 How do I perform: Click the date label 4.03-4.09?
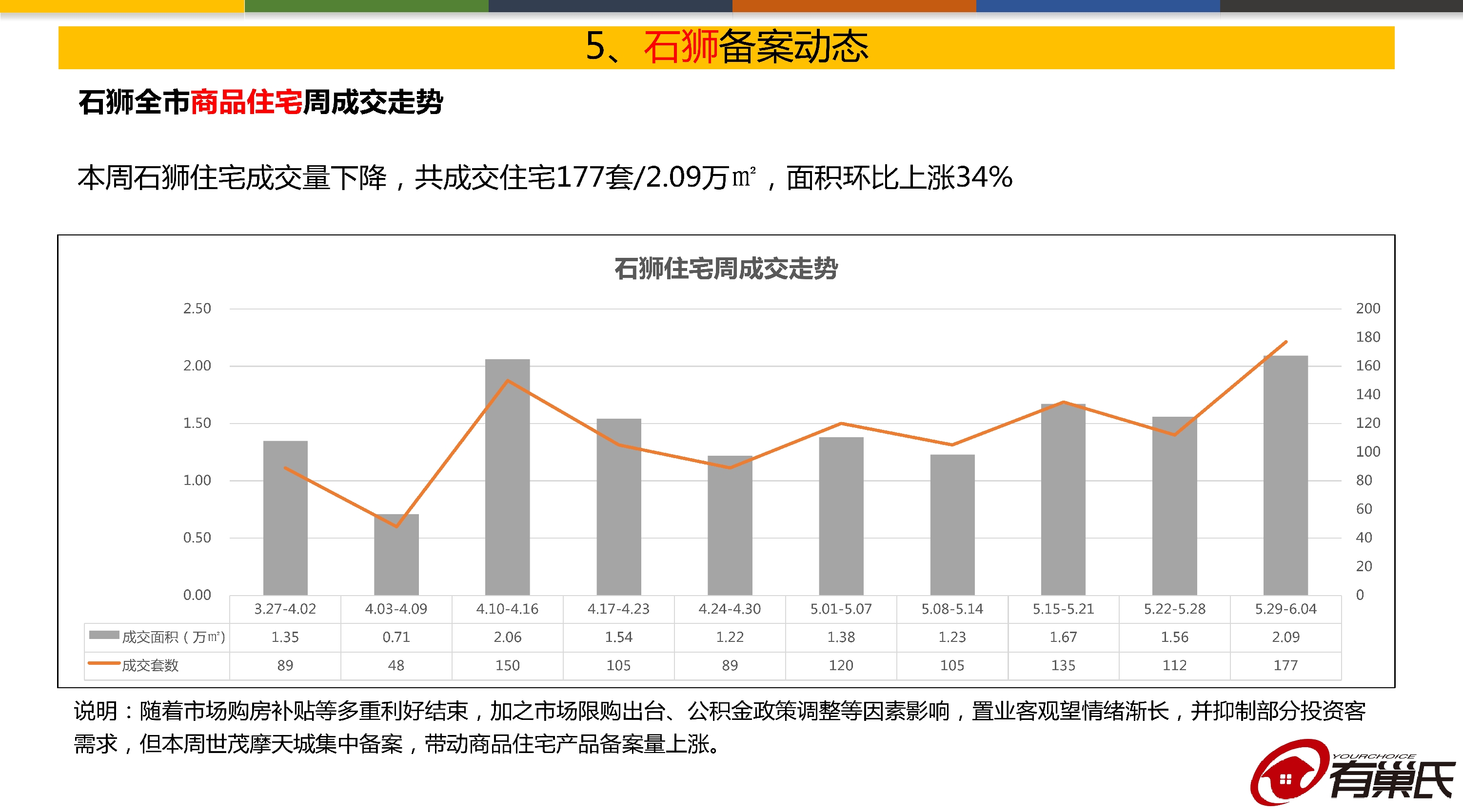tap(396, 609)
